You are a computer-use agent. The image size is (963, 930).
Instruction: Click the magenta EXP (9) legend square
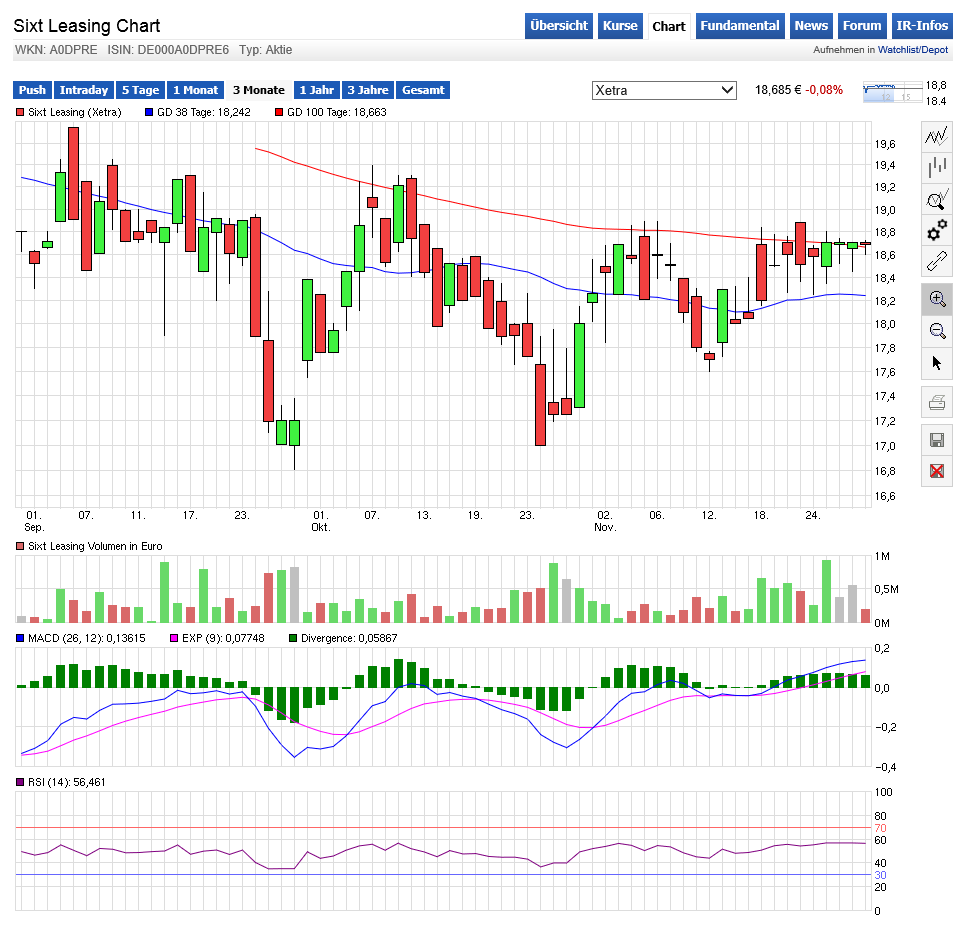coord(174,639)
